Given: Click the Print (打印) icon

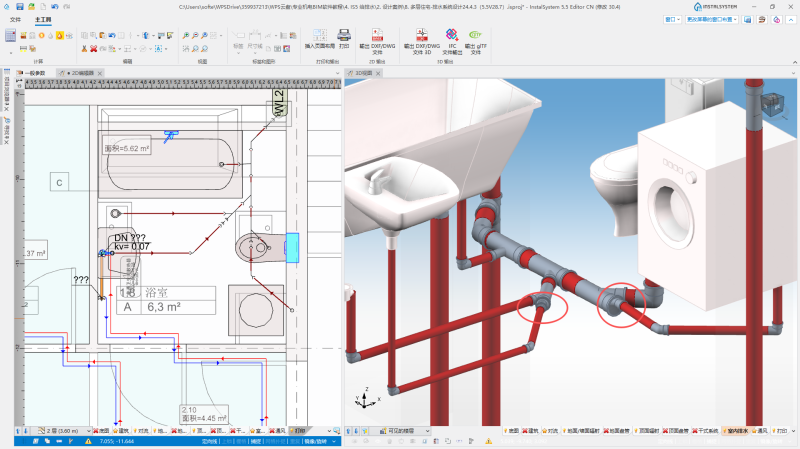Looking at the screenshot, I should pyautogui.click(x=344, y=38).
